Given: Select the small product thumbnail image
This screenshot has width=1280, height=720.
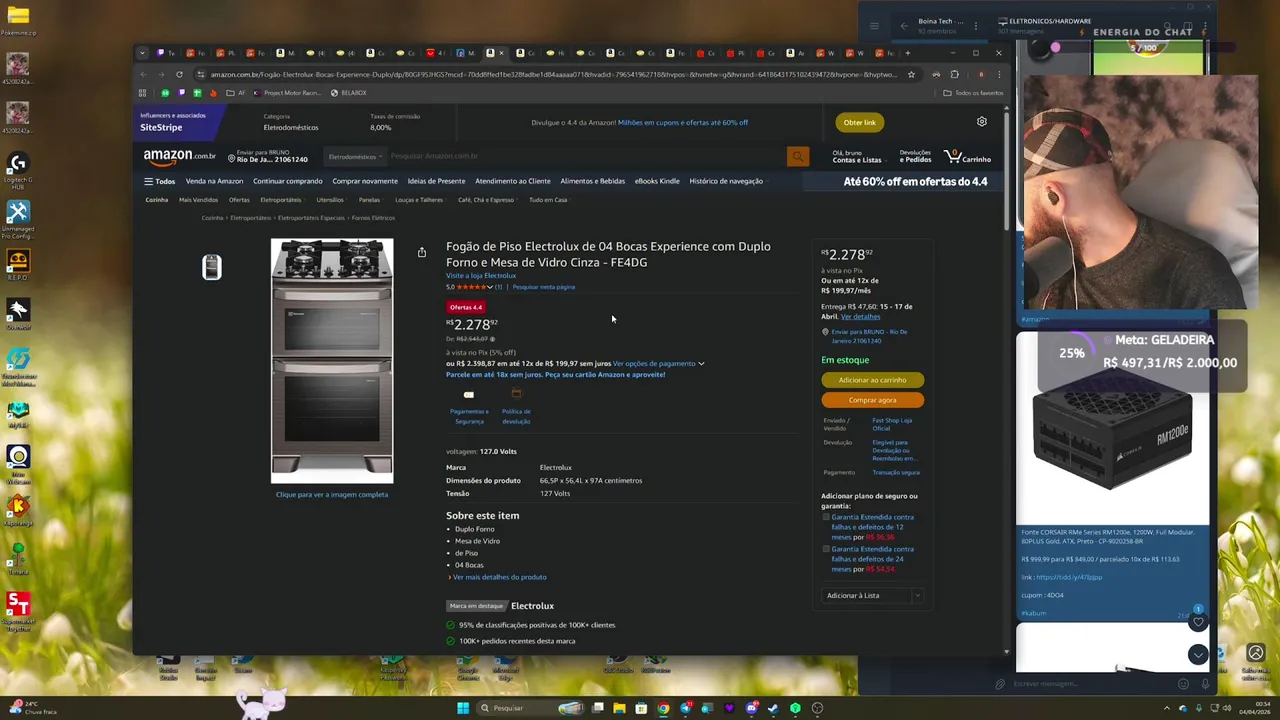Looking at the screenshot, I should (x=212, y=267).
